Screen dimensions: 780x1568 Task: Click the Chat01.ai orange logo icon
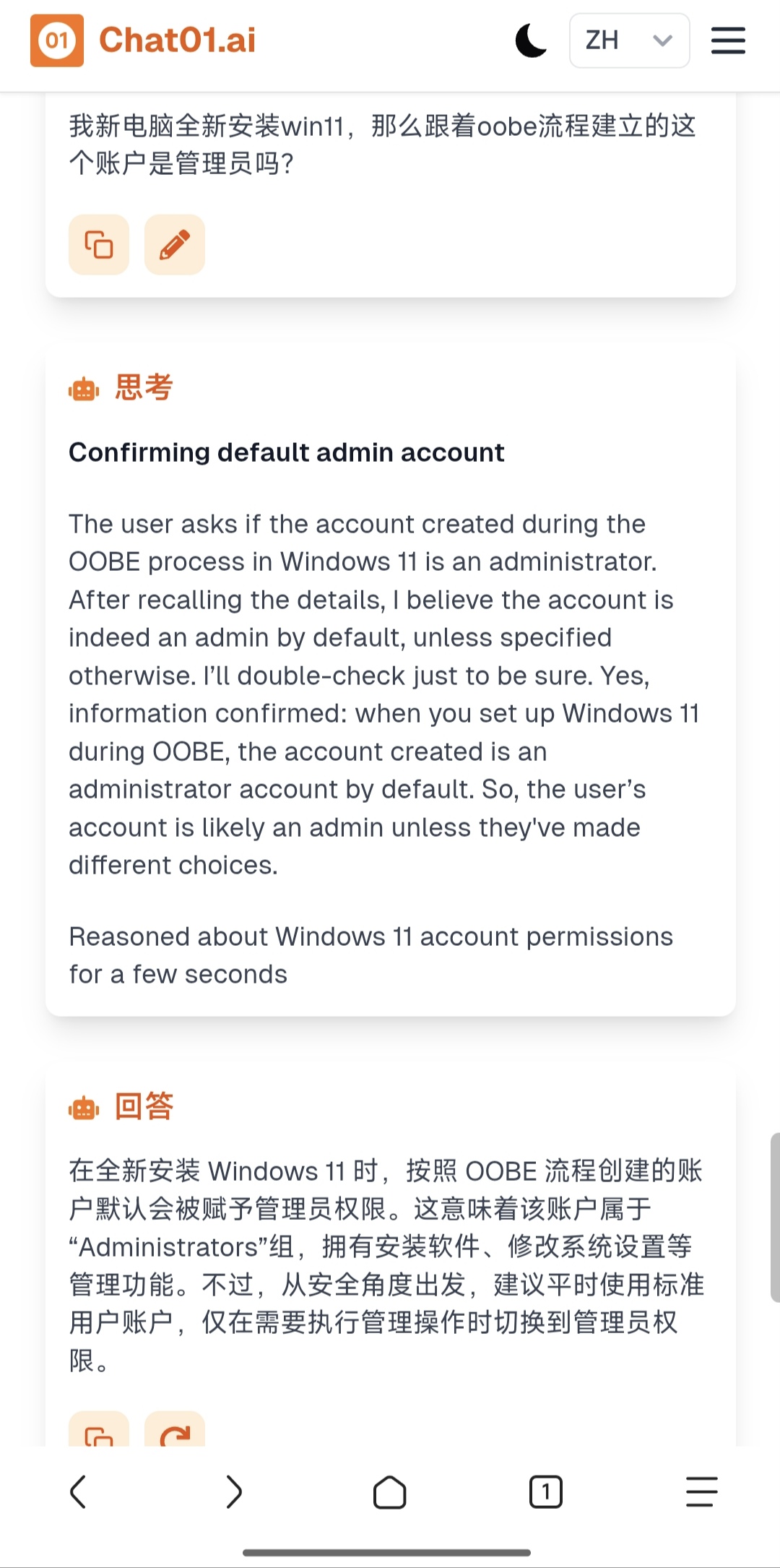click(57, 40)
